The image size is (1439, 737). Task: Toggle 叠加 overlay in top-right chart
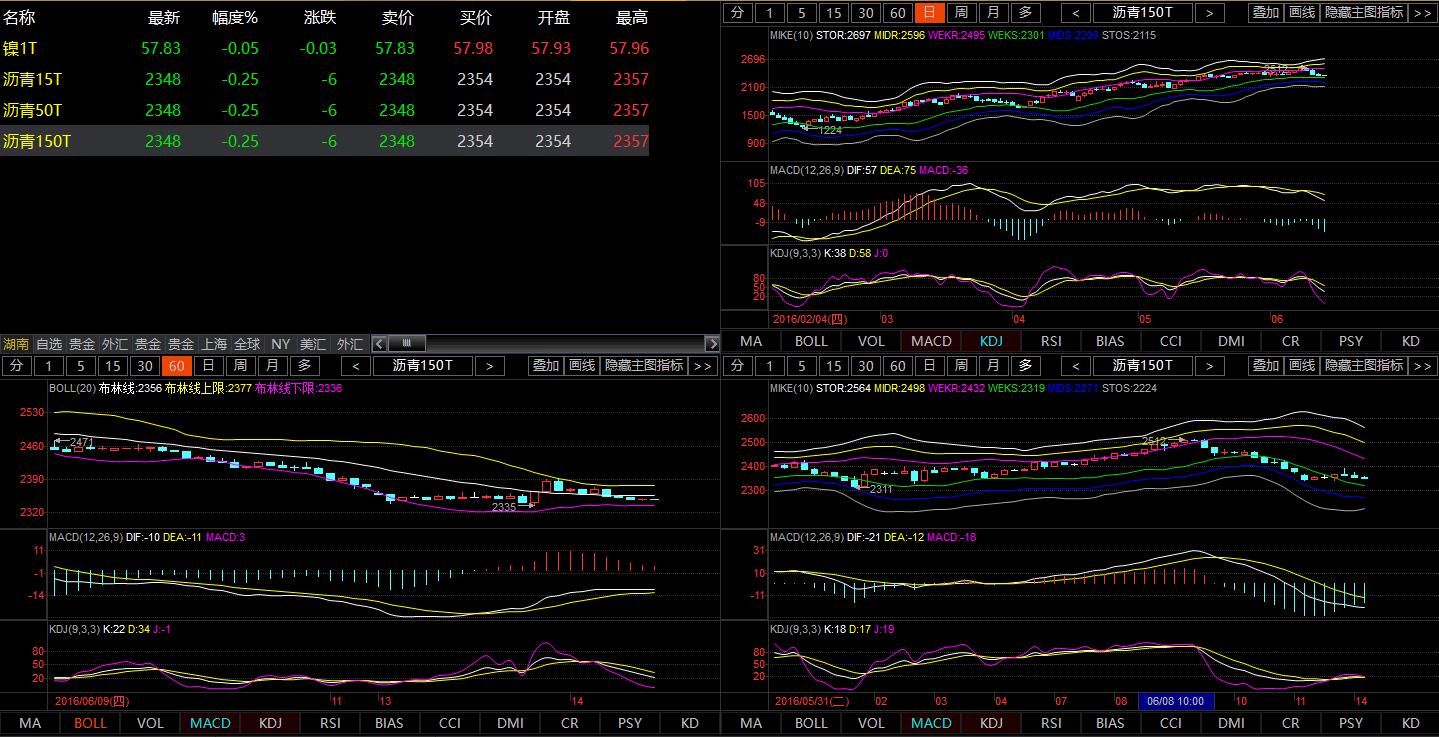[1265, 12]
